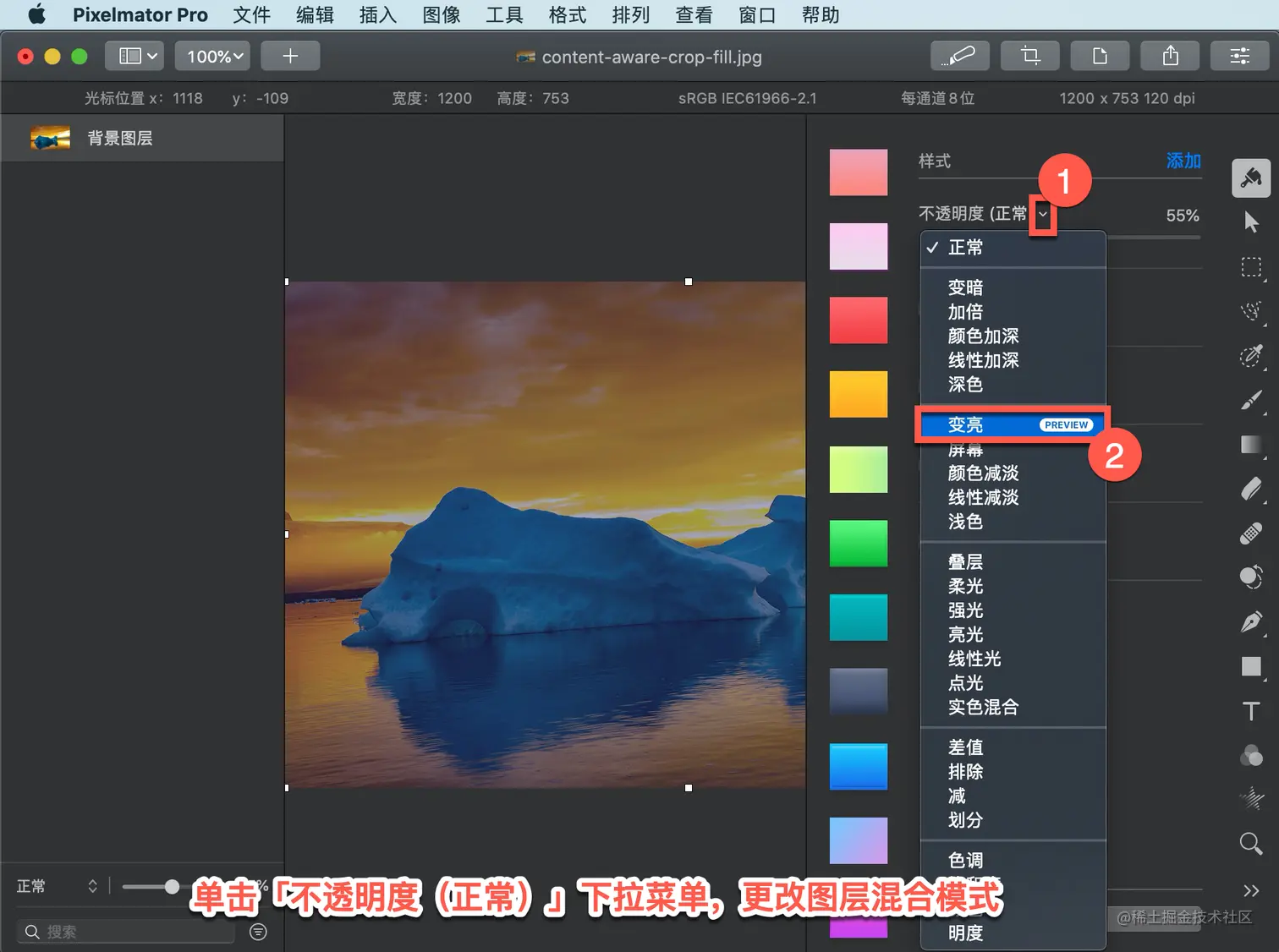The width and height of the screenshot is (1279, 952).
Task: Choose 实色混合 blend mode
Action: point(1013,707)
